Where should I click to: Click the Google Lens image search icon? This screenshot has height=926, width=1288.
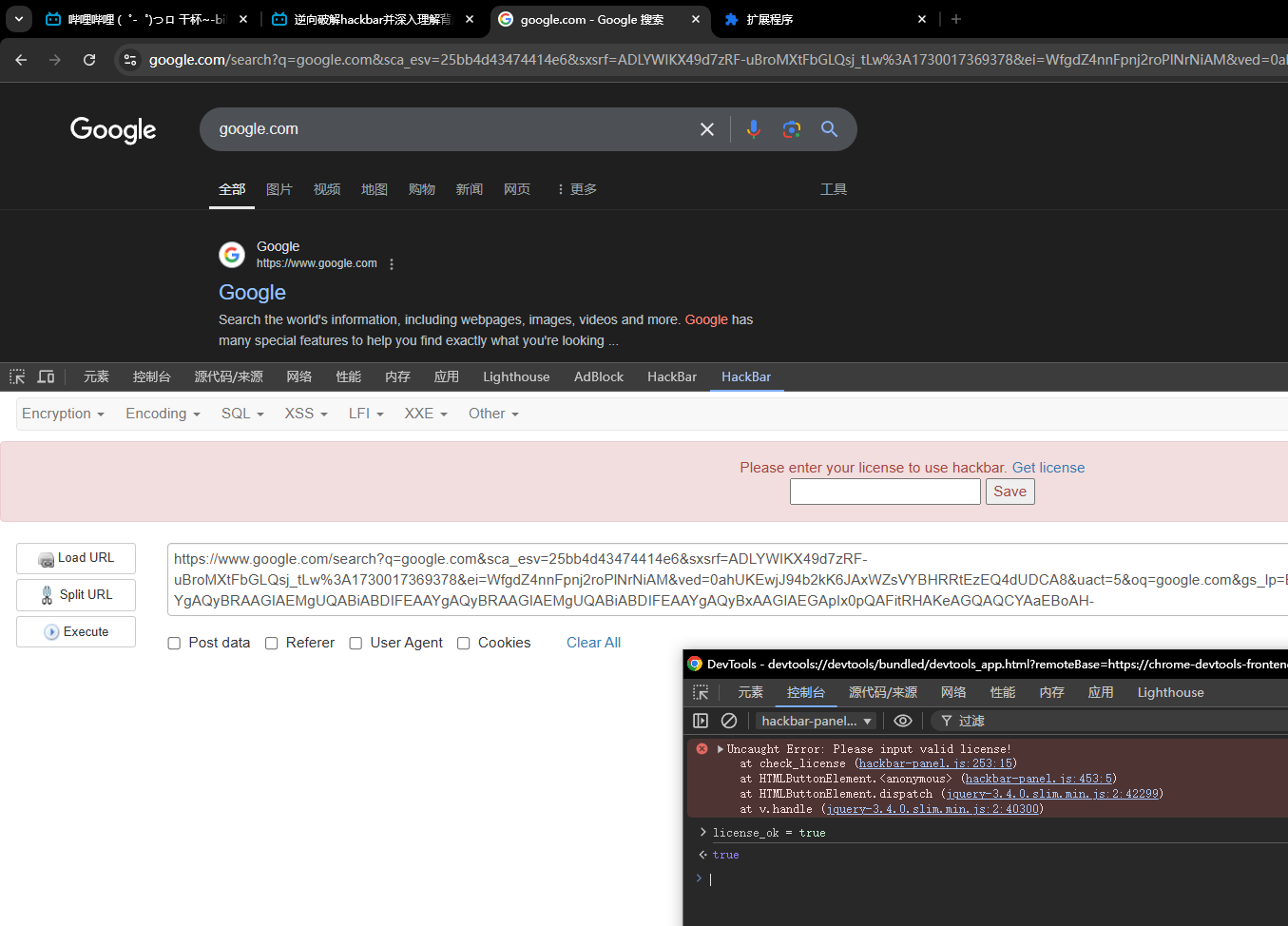coord(791,129)
